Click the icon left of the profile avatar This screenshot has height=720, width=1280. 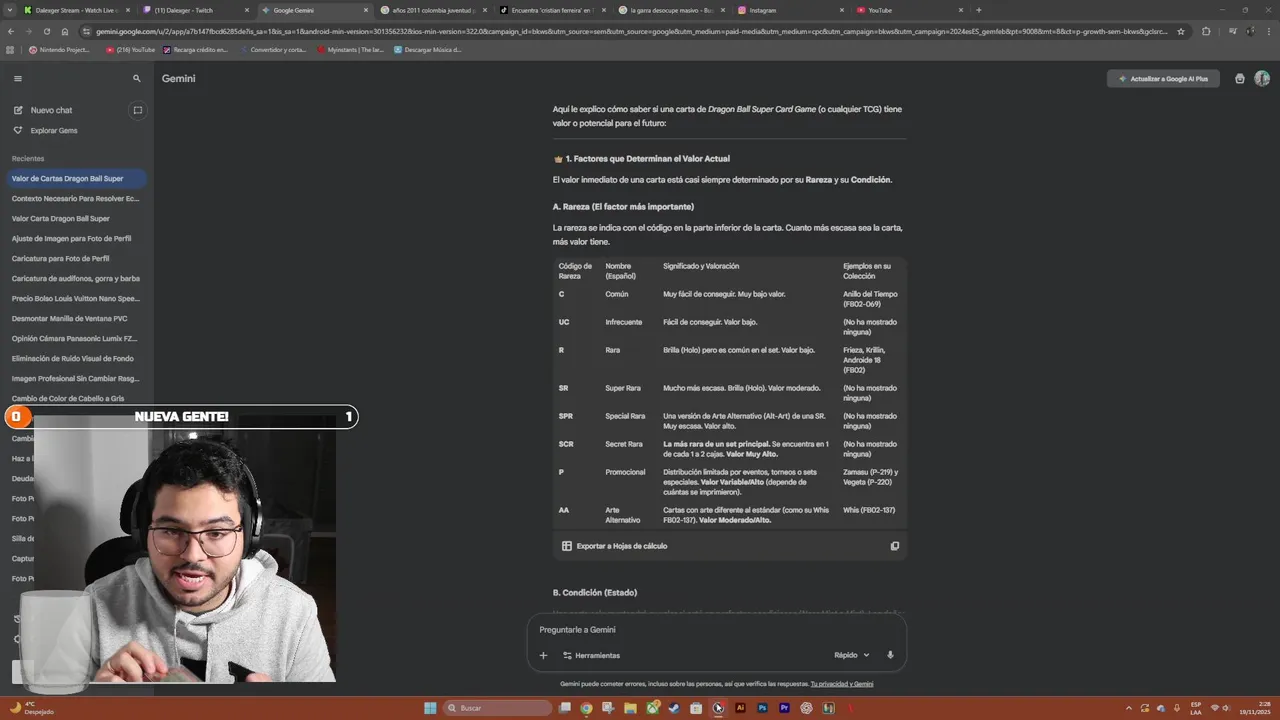[1240, 78]
